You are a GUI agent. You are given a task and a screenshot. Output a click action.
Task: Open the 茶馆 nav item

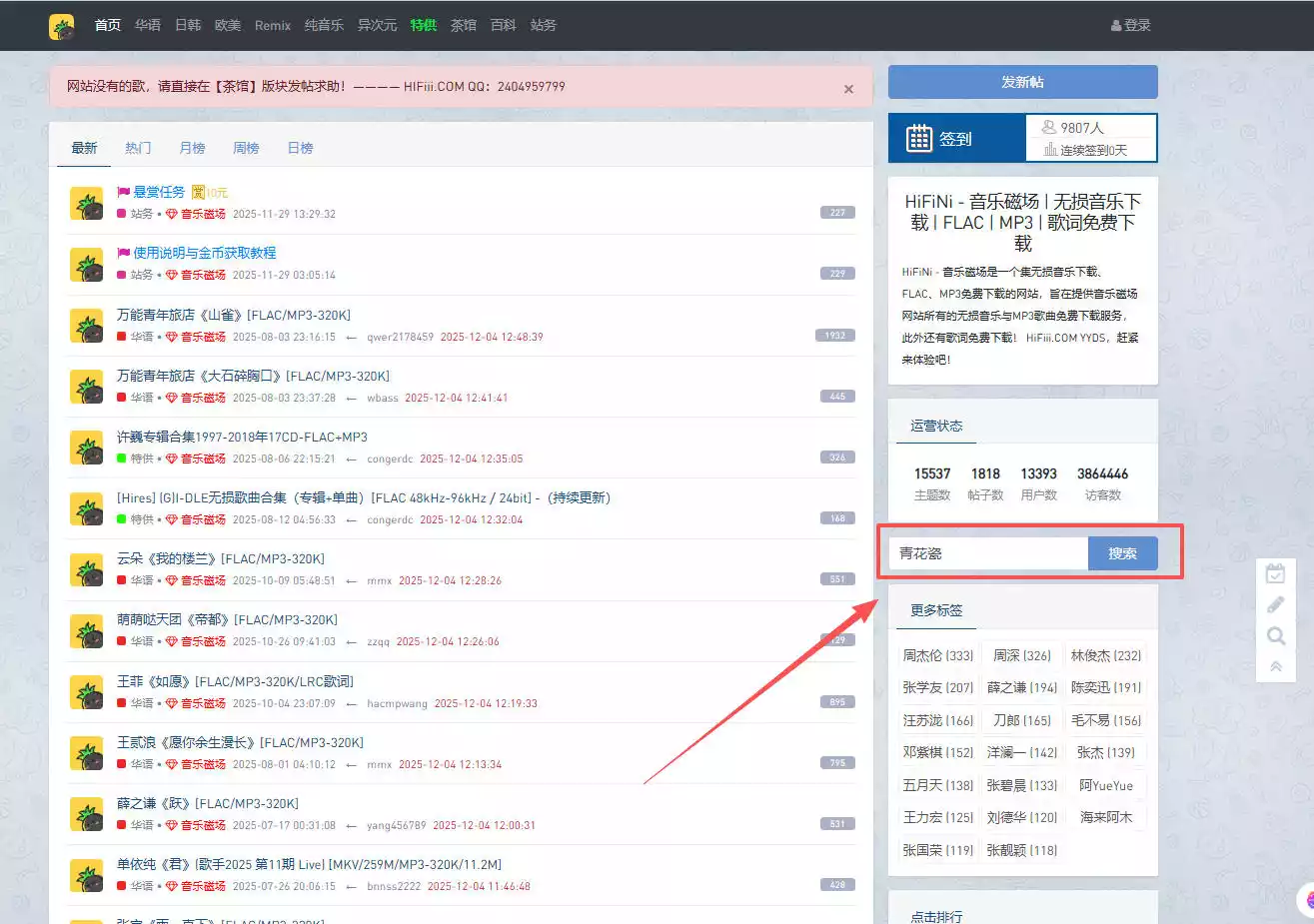click(x=464, y=25)
